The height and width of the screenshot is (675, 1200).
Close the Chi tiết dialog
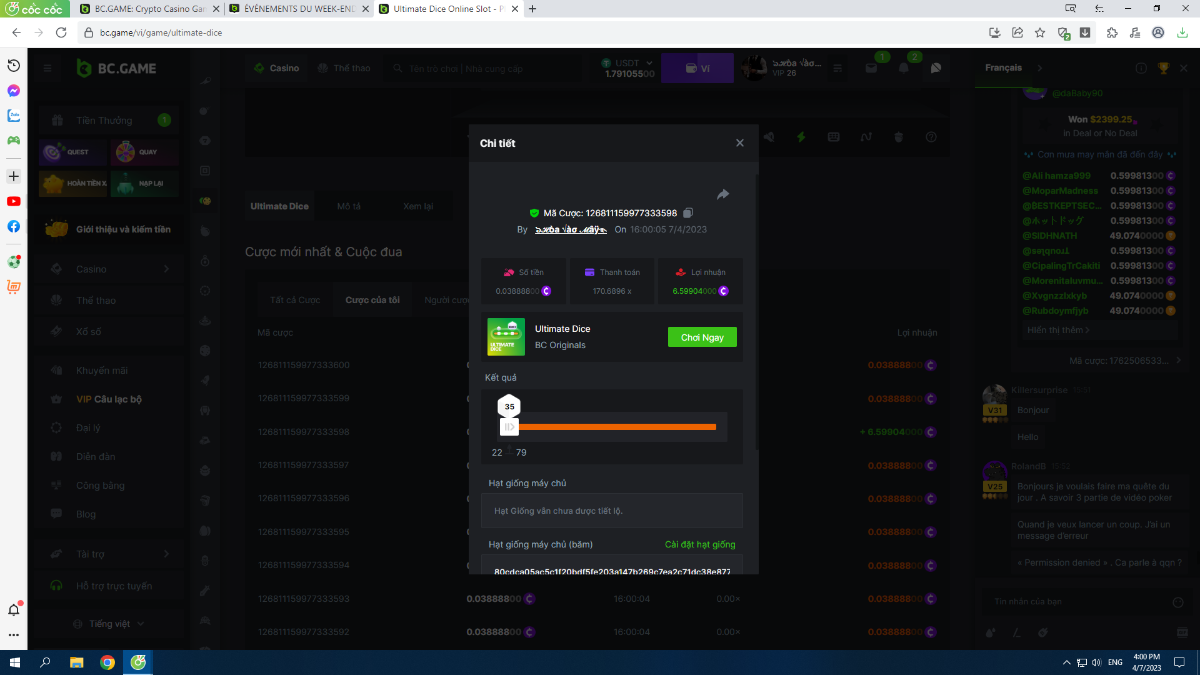click(x=740, y=143)
